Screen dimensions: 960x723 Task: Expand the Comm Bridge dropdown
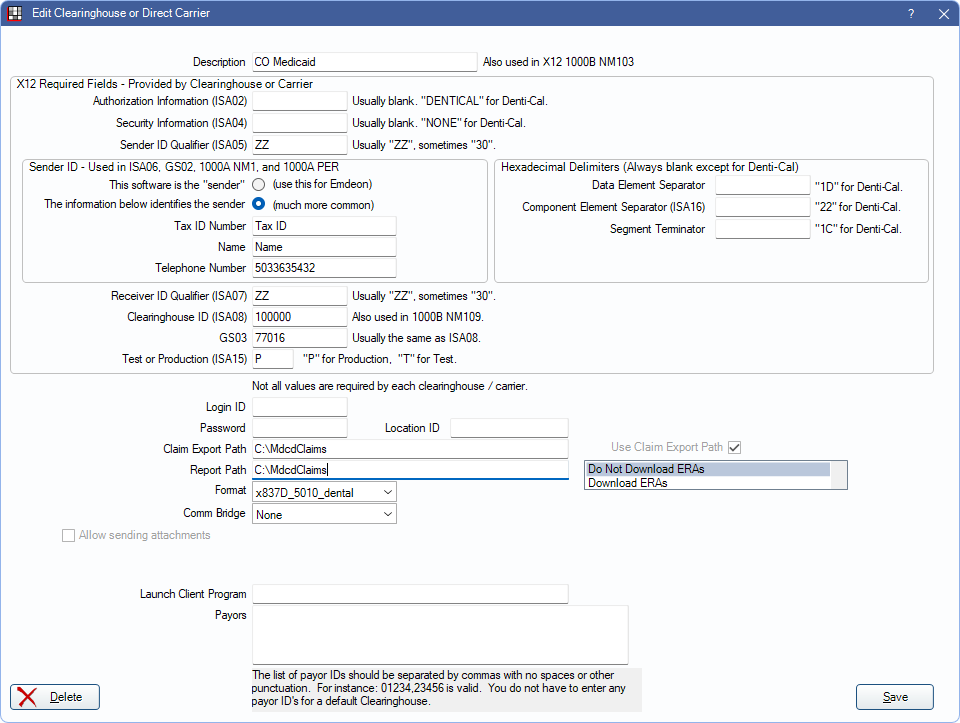324,515
